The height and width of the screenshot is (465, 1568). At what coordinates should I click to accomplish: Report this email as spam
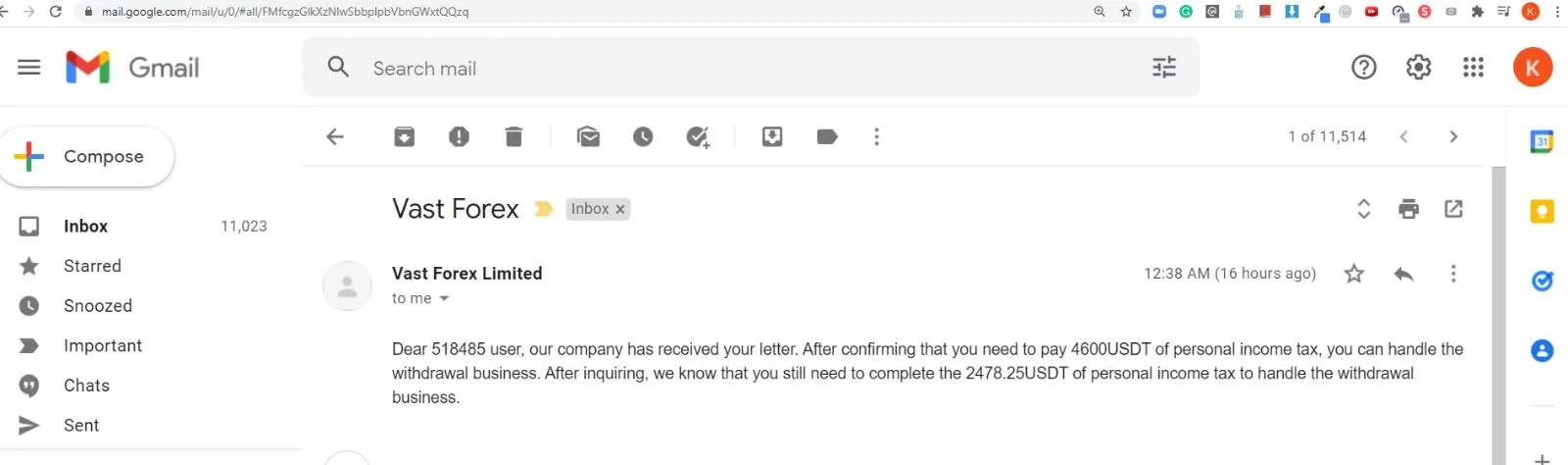[x=459, y=137]
